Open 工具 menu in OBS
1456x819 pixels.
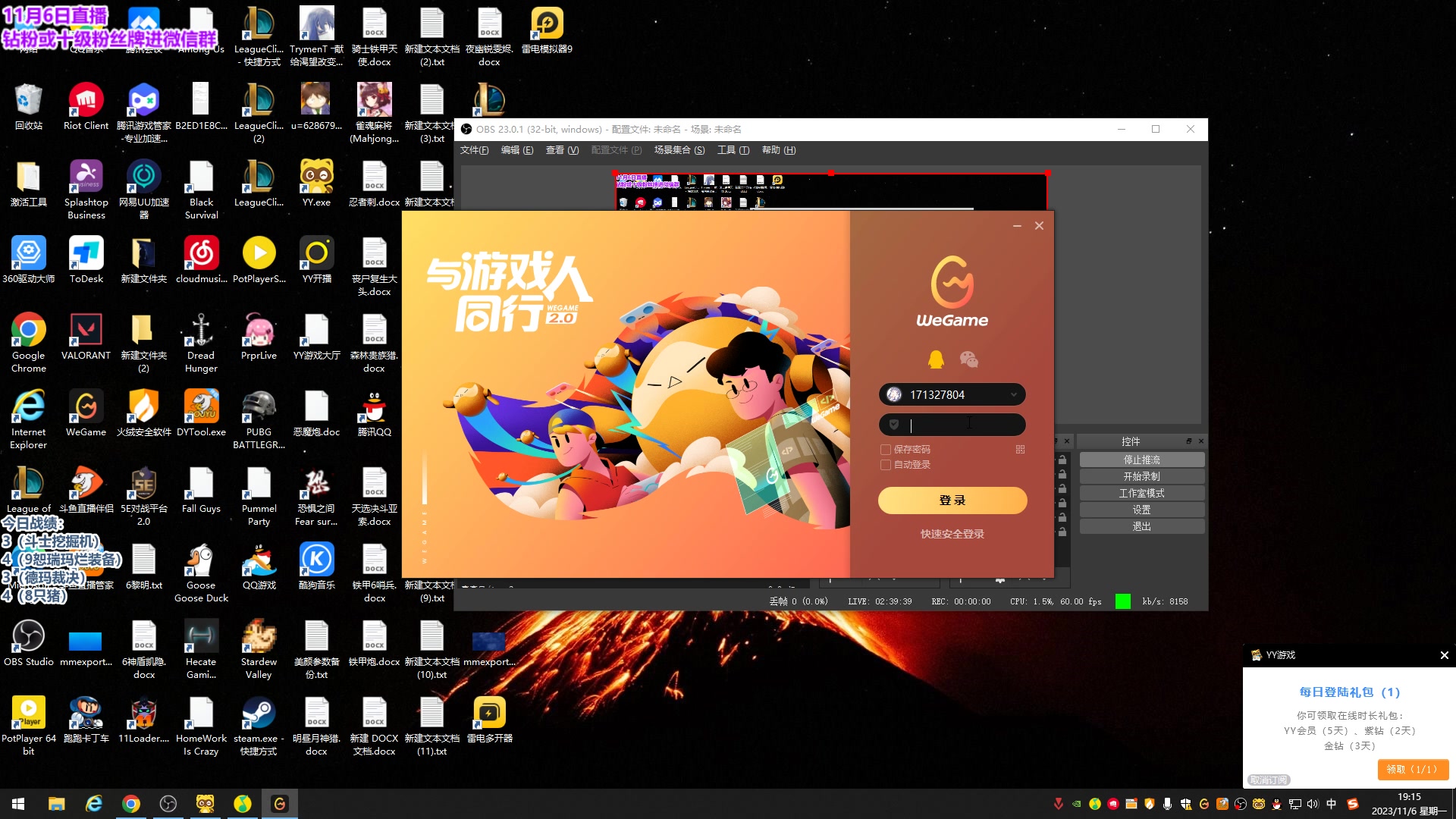click(x=733, y=150)
